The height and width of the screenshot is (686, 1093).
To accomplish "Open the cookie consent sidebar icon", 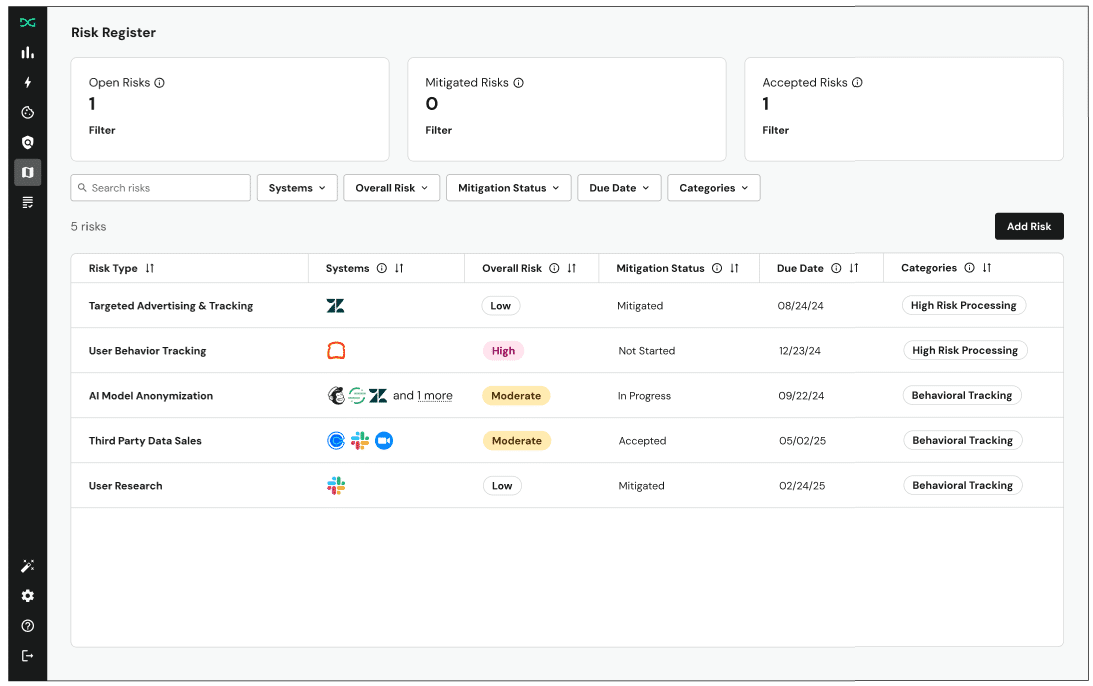I will point(28,113).
